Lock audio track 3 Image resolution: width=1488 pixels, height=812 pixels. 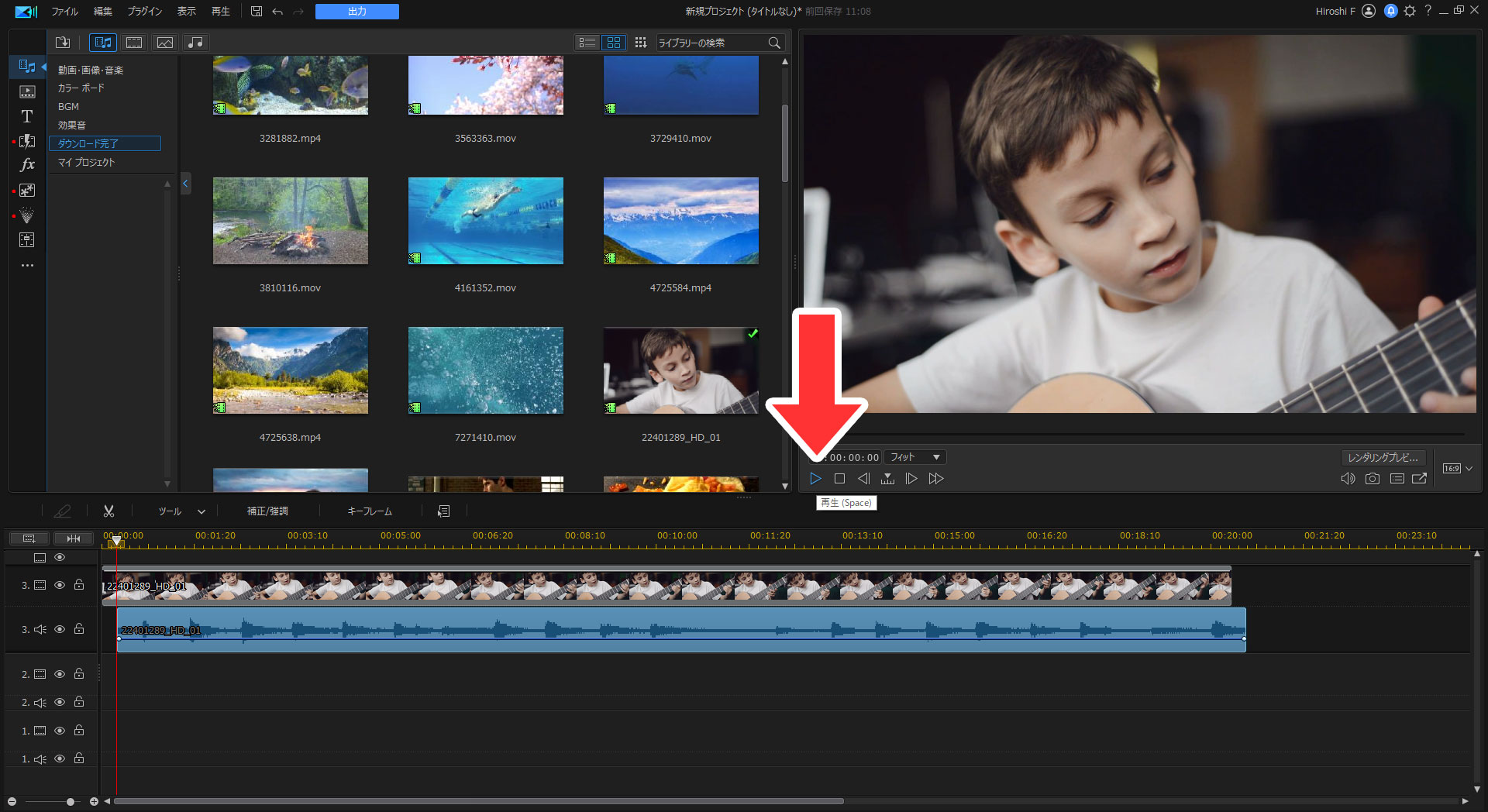(79, 628)
